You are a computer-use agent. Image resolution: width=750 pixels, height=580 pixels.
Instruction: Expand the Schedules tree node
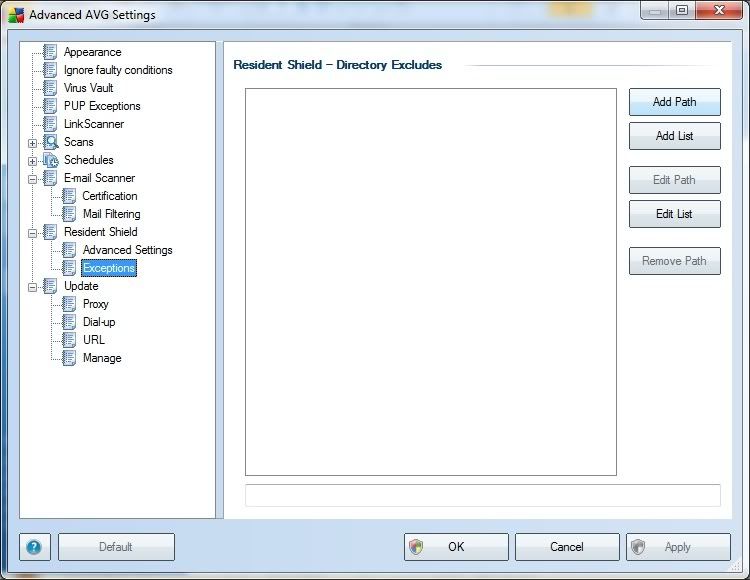[32, 161]
